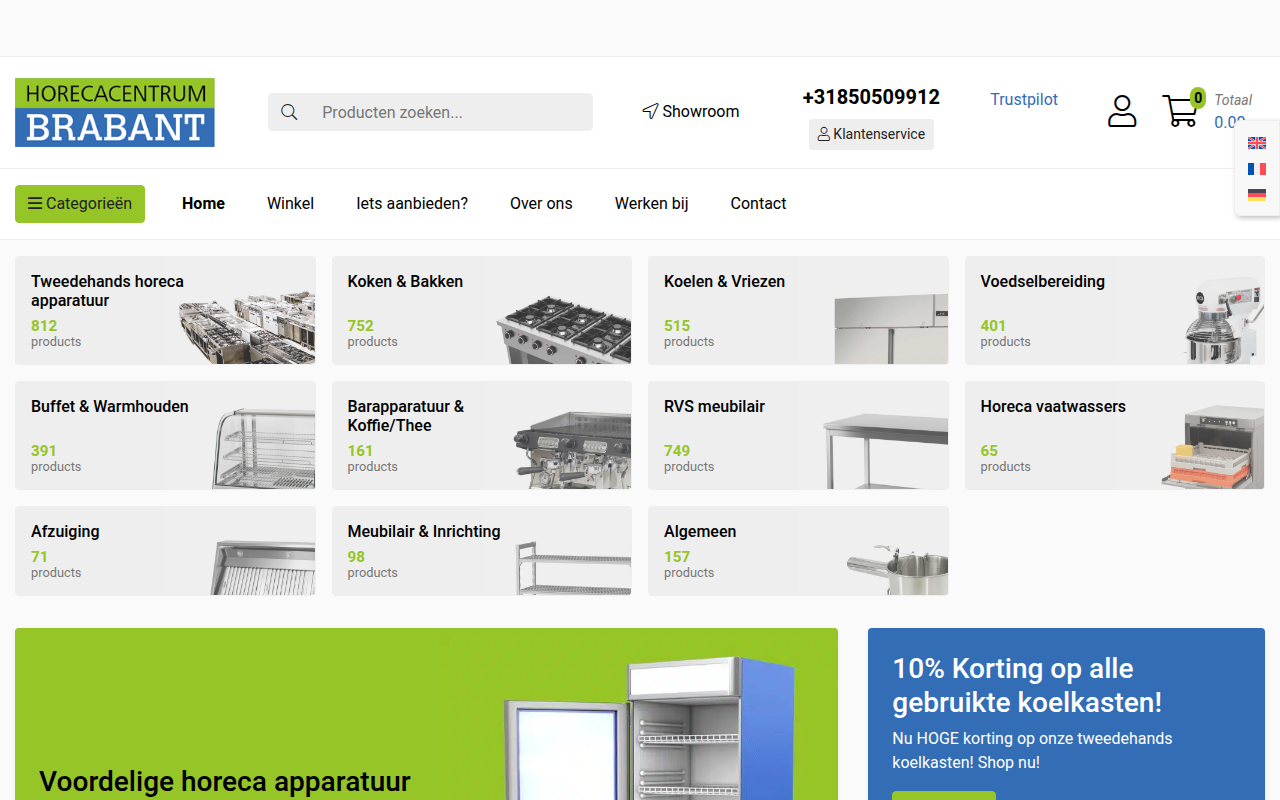The height and width of the screenshot is (800, 1280).
Task: Click the espresso machine product image
Action: (x=572, y=450)
